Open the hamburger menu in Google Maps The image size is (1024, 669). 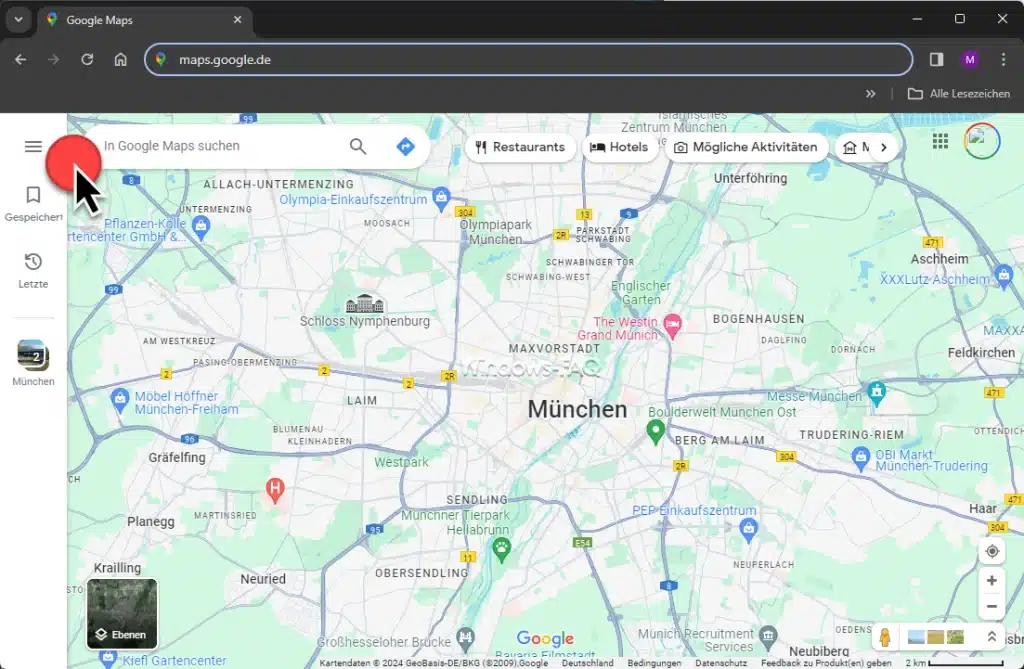pos(33,146)
